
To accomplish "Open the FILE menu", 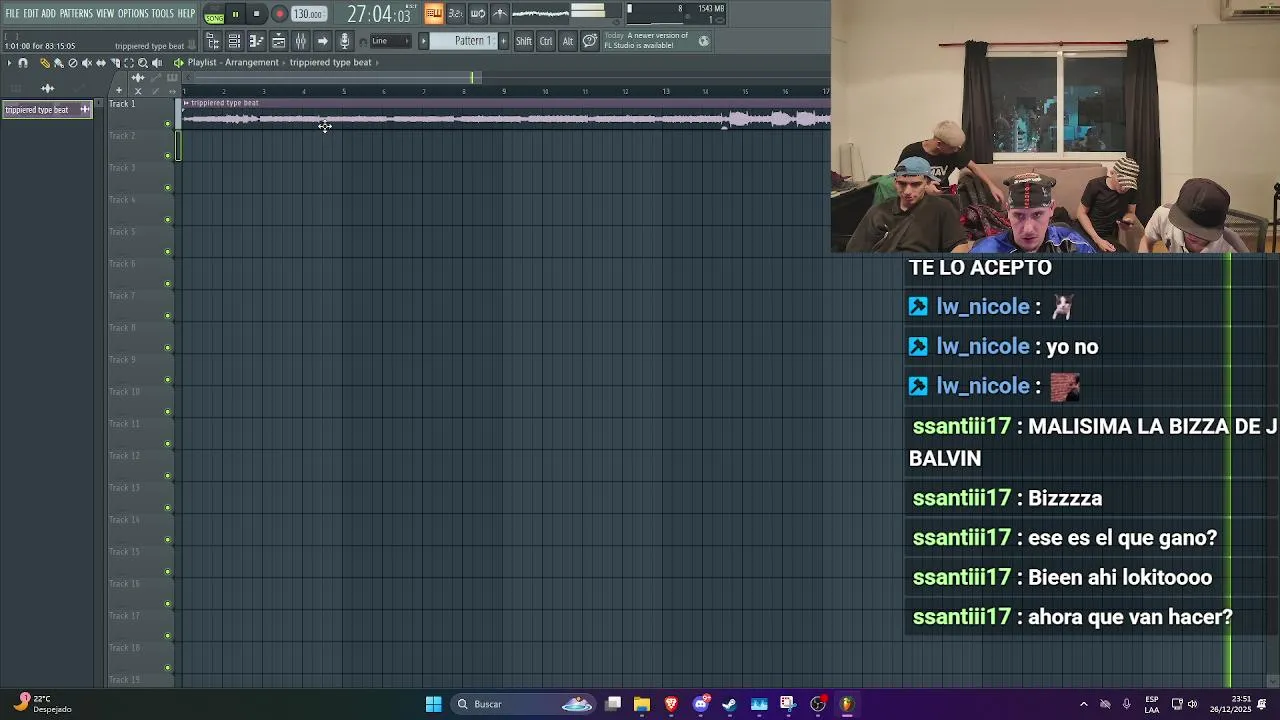I will click(12, 13).
